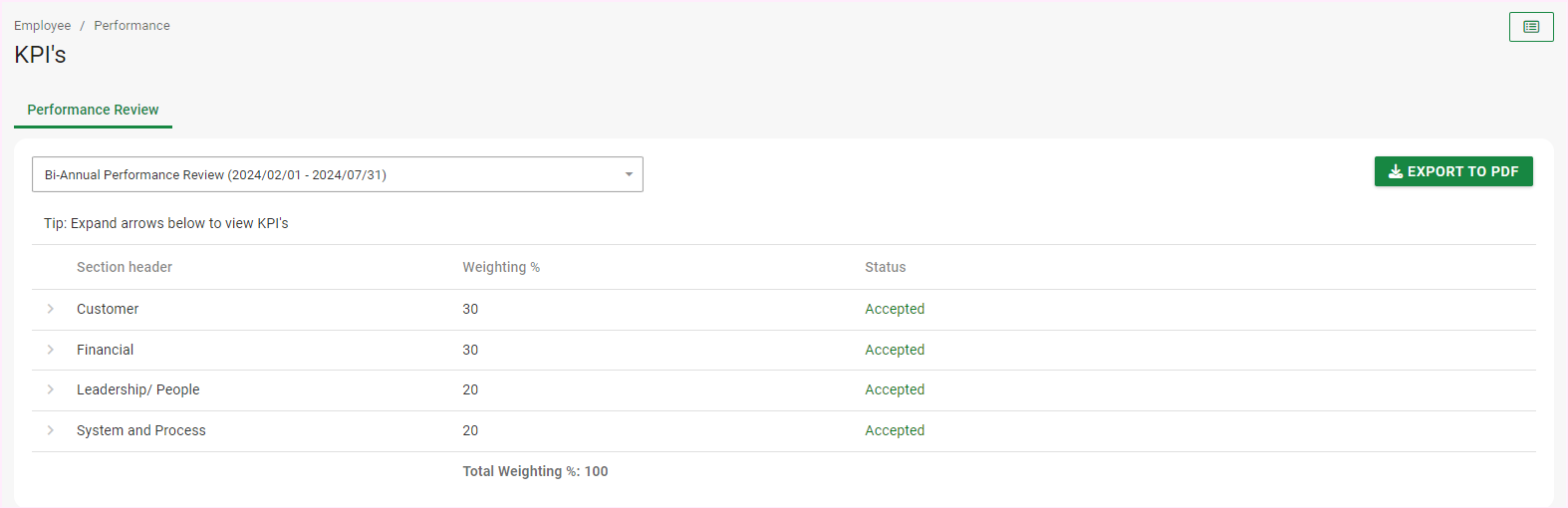
Task: Click the Weighting % column header
Action: click(500, 267)
